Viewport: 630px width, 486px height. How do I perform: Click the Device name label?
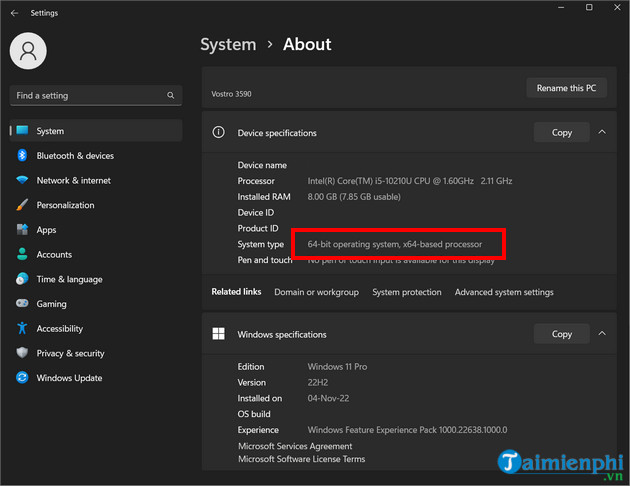coord(262,165)
